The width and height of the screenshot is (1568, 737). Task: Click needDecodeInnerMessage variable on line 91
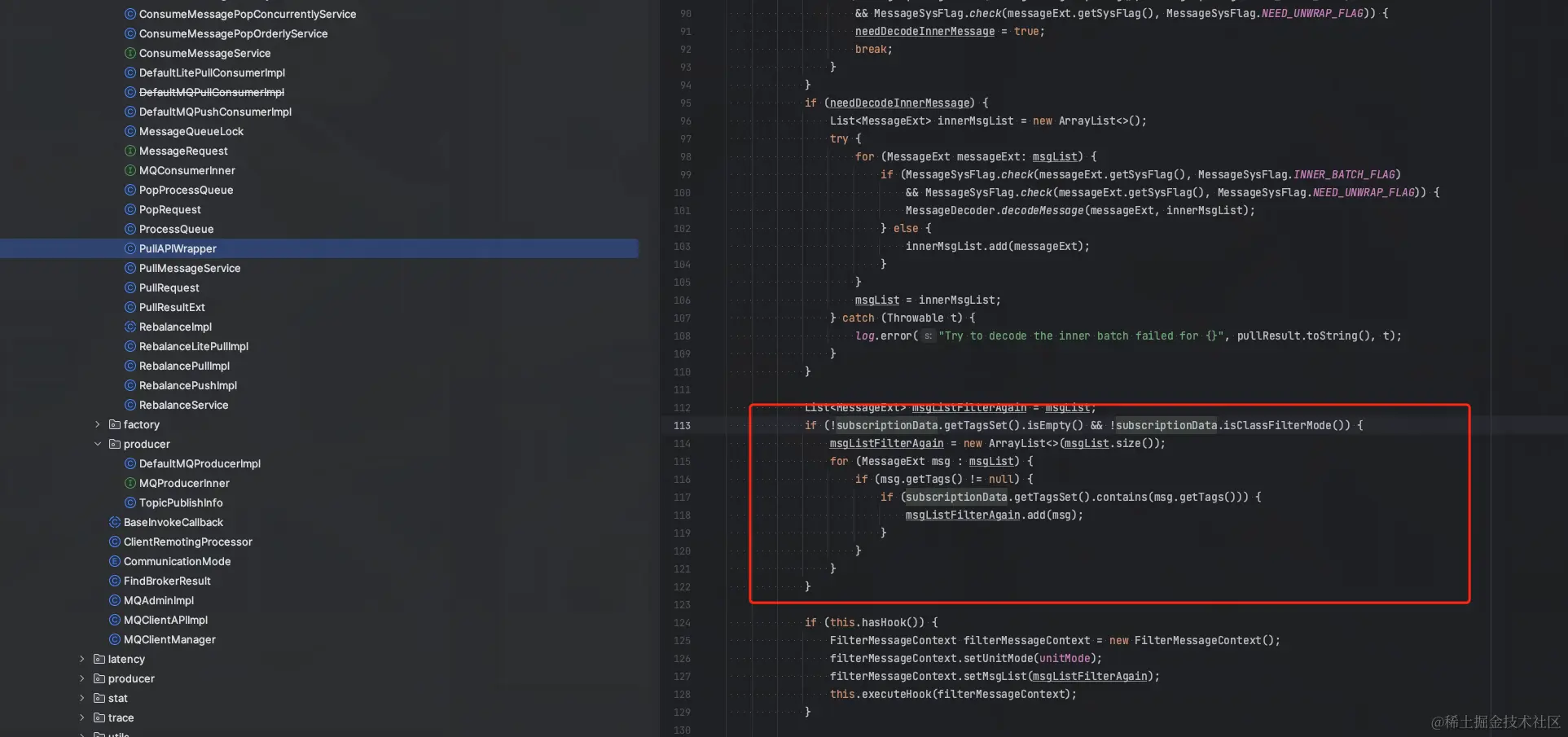pyautogui.click(x=925, y=31)
